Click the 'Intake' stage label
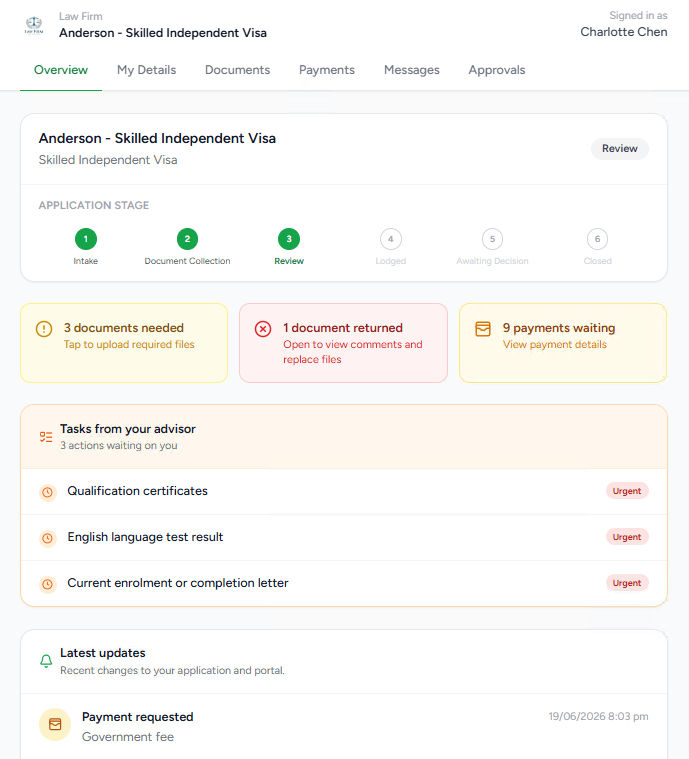The width and height of the screenshot is (689, 759). coord(86,261)
